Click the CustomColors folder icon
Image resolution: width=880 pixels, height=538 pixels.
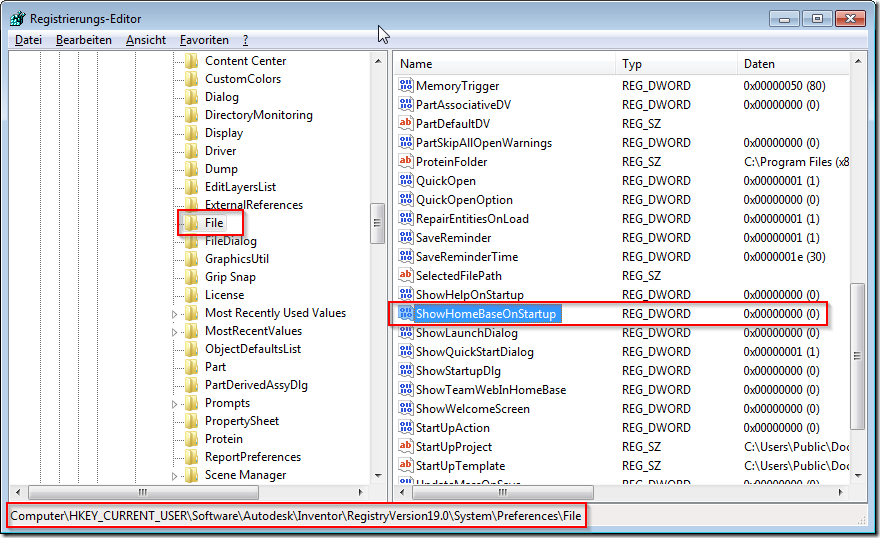point(191,79)
